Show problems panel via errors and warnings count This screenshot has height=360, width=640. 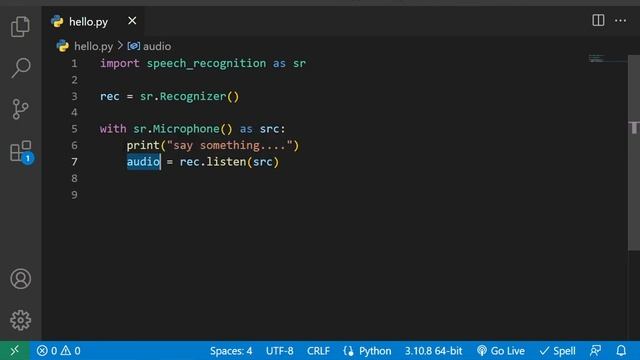tap(59, 351)
